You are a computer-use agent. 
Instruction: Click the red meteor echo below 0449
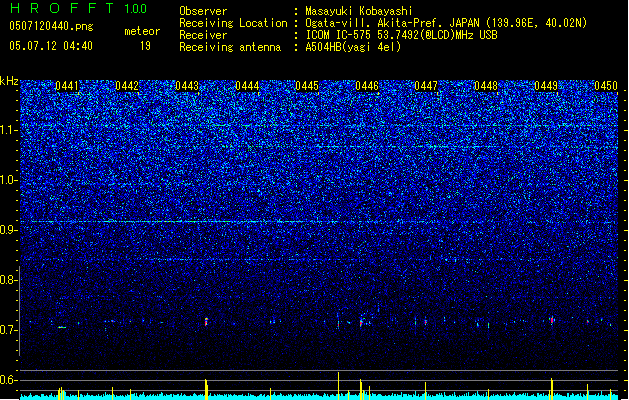point(552,320)
